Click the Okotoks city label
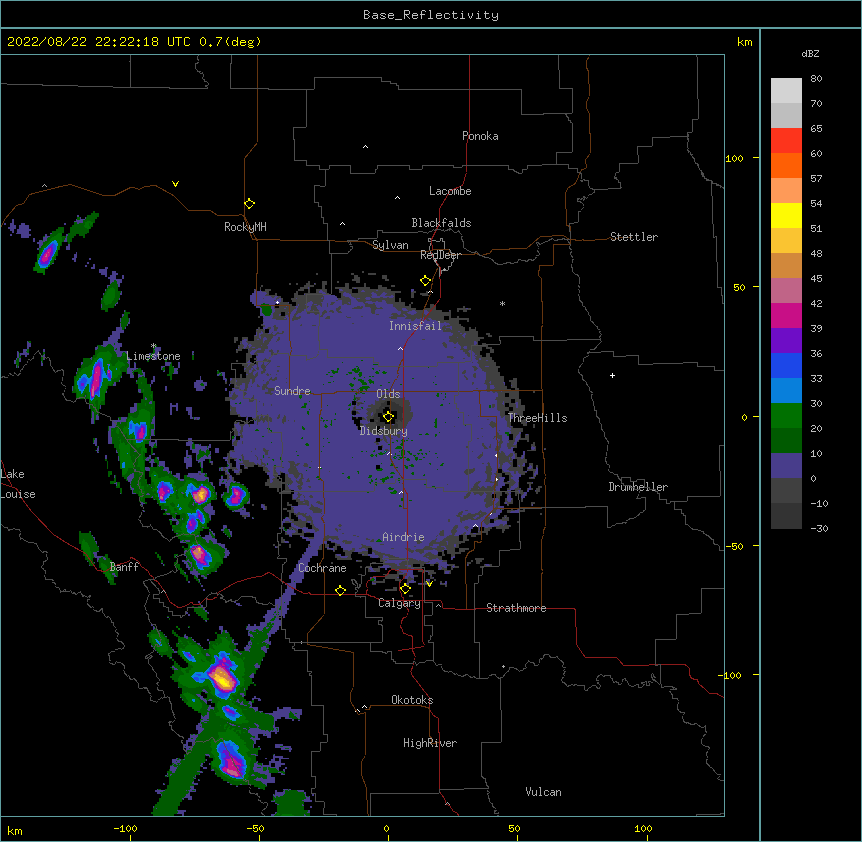 coord(412,700)
